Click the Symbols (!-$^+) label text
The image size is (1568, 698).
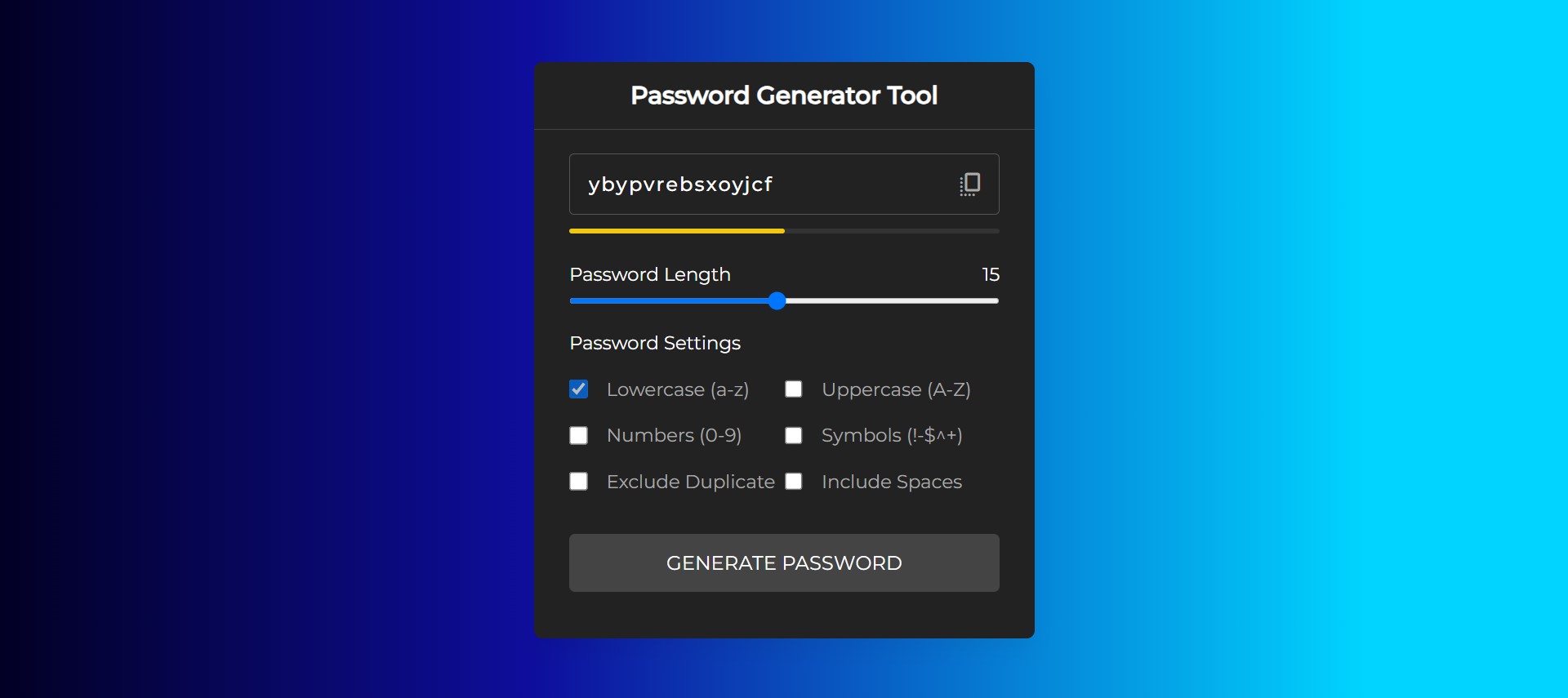(x=892, y=436)
